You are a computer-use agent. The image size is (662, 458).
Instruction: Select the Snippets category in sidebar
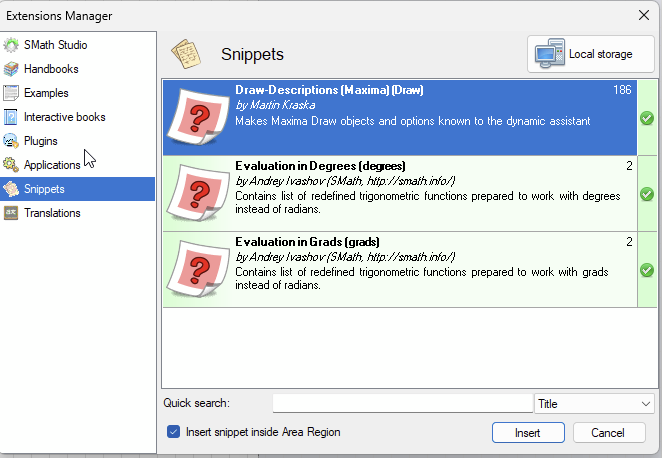click(44, 189)
